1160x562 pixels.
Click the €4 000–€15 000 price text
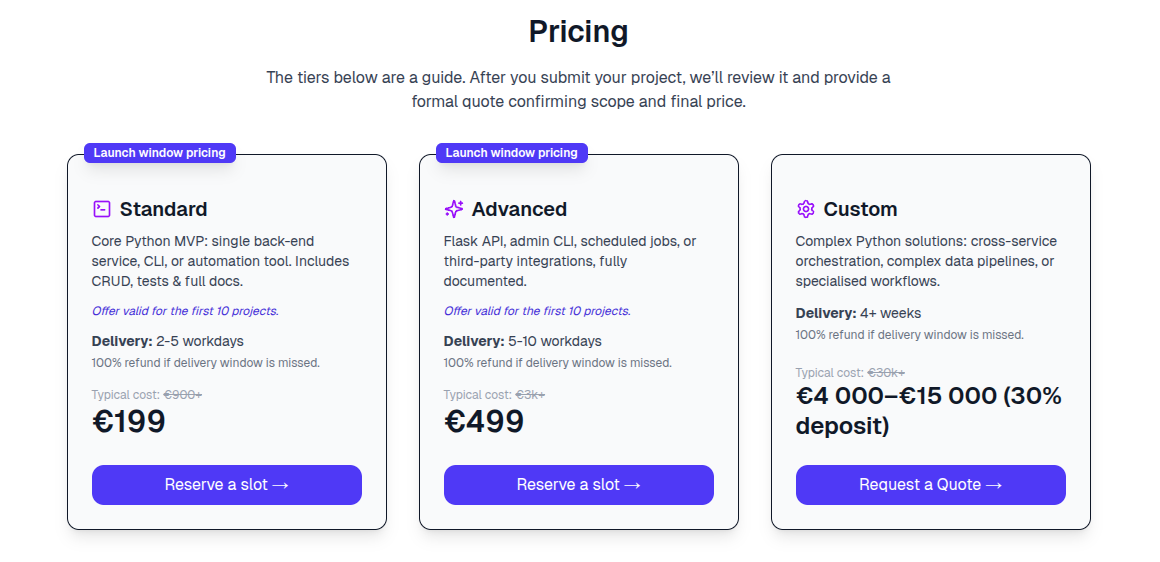(x=928, y=411)
